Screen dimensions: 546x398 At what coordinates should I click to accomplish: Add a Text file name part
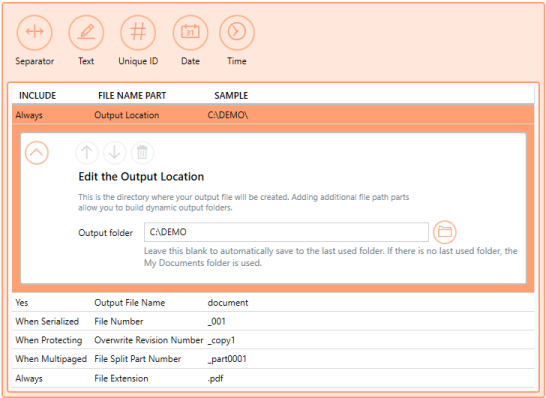click(x=86, y=32)
